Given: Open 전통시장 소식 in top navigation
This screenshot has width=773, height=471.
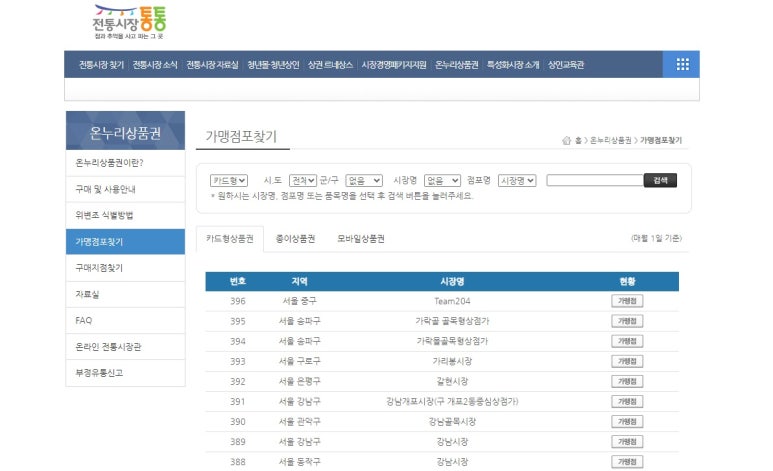Looking at the screenshot, I should pos(155,65).
